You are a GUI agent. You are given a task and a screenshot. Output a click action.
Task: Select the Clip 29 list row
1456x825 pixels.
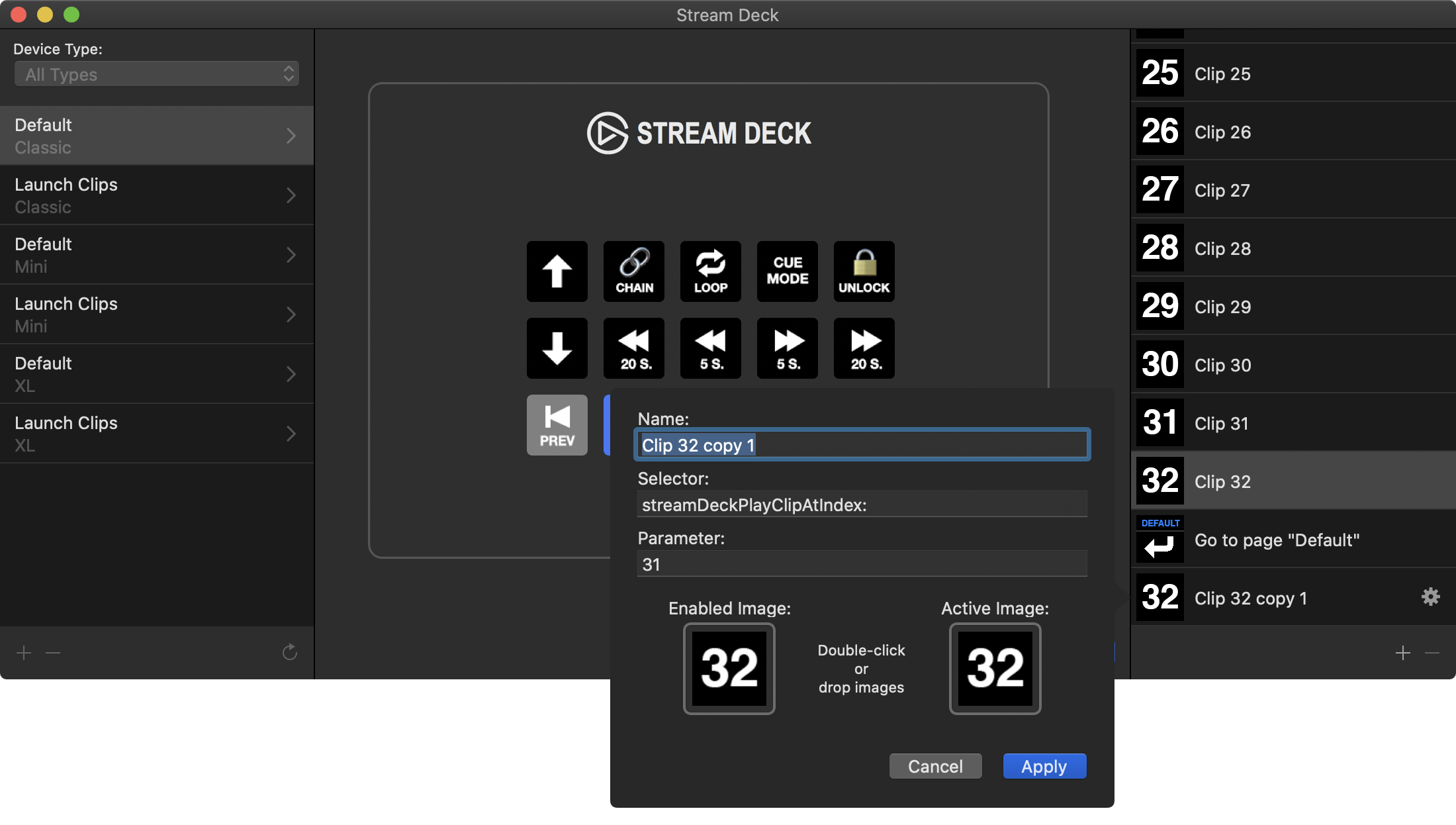(1293, 306)
